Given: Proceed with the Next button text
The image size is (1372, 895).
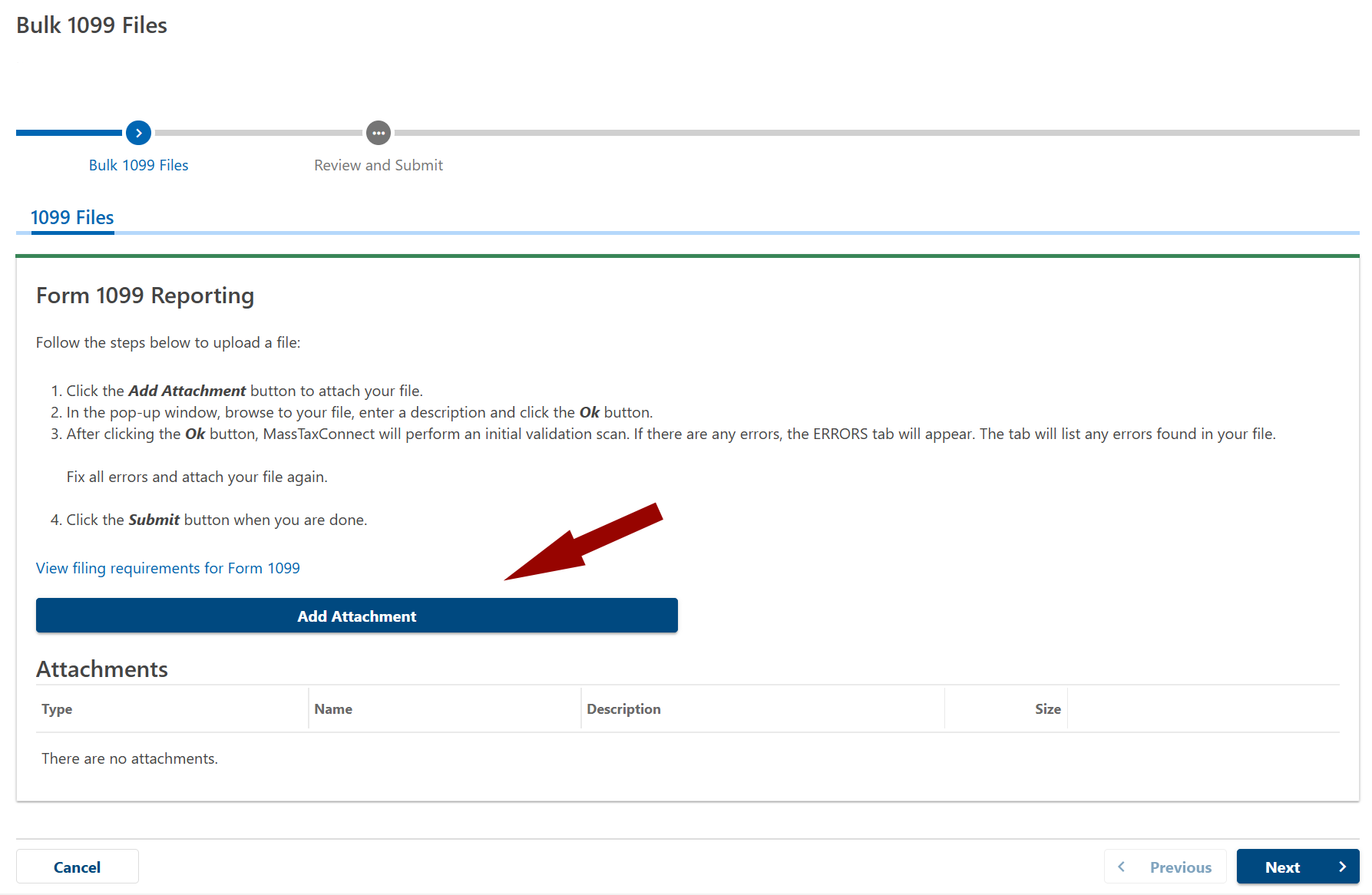Looking at the screenshot, I should pyautogui.click(x=1282, y=867).
